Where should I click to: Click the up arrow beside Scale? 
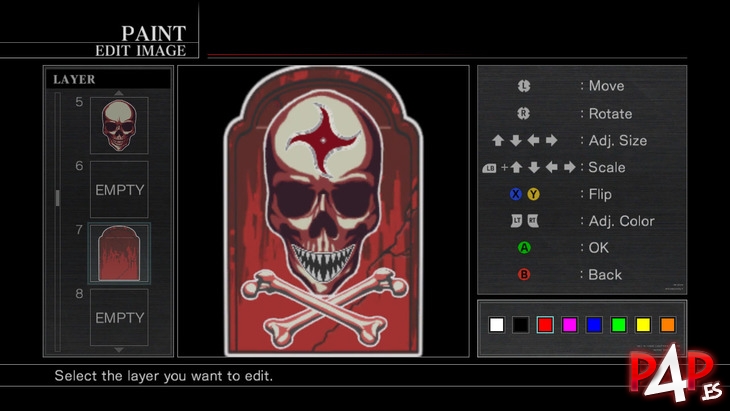(516, 167)
